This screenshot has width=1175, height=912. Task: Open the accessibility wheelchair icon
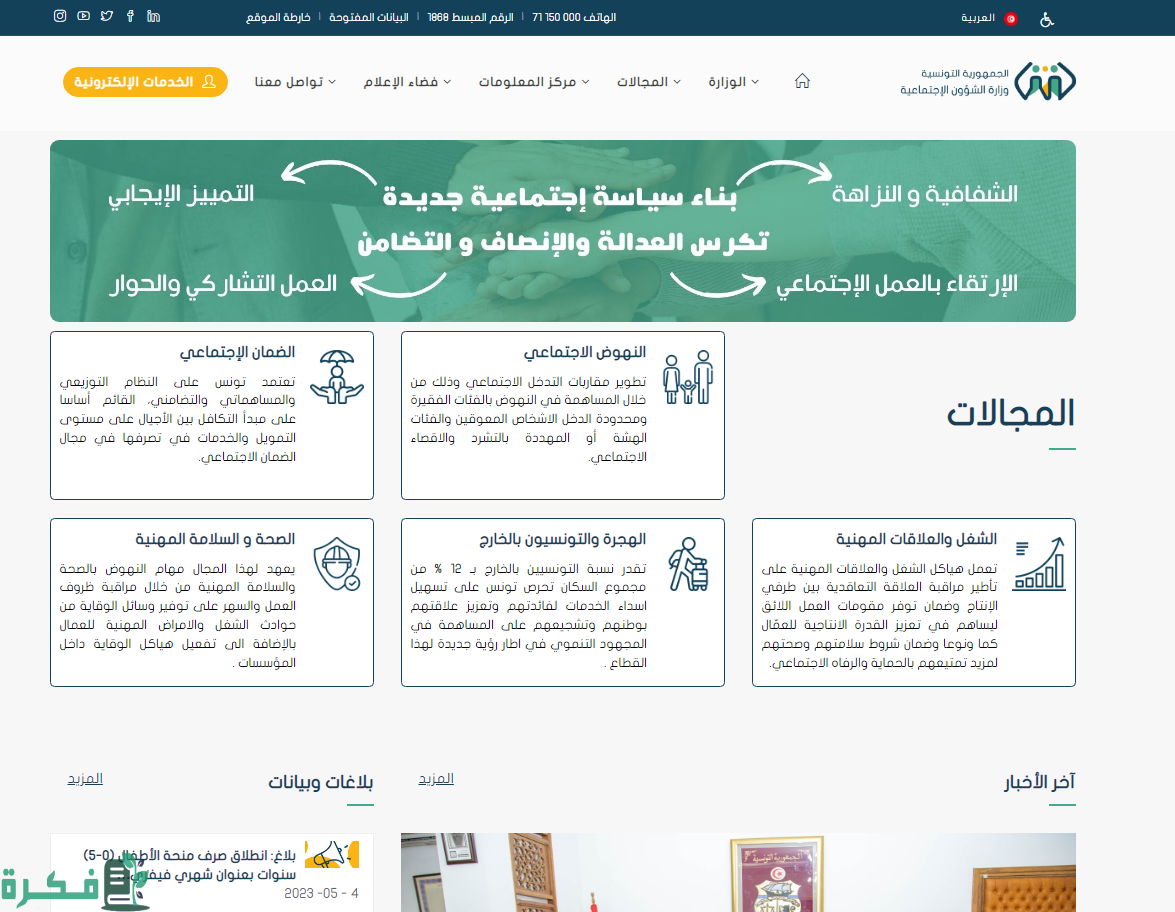[x=1047, y=18]
